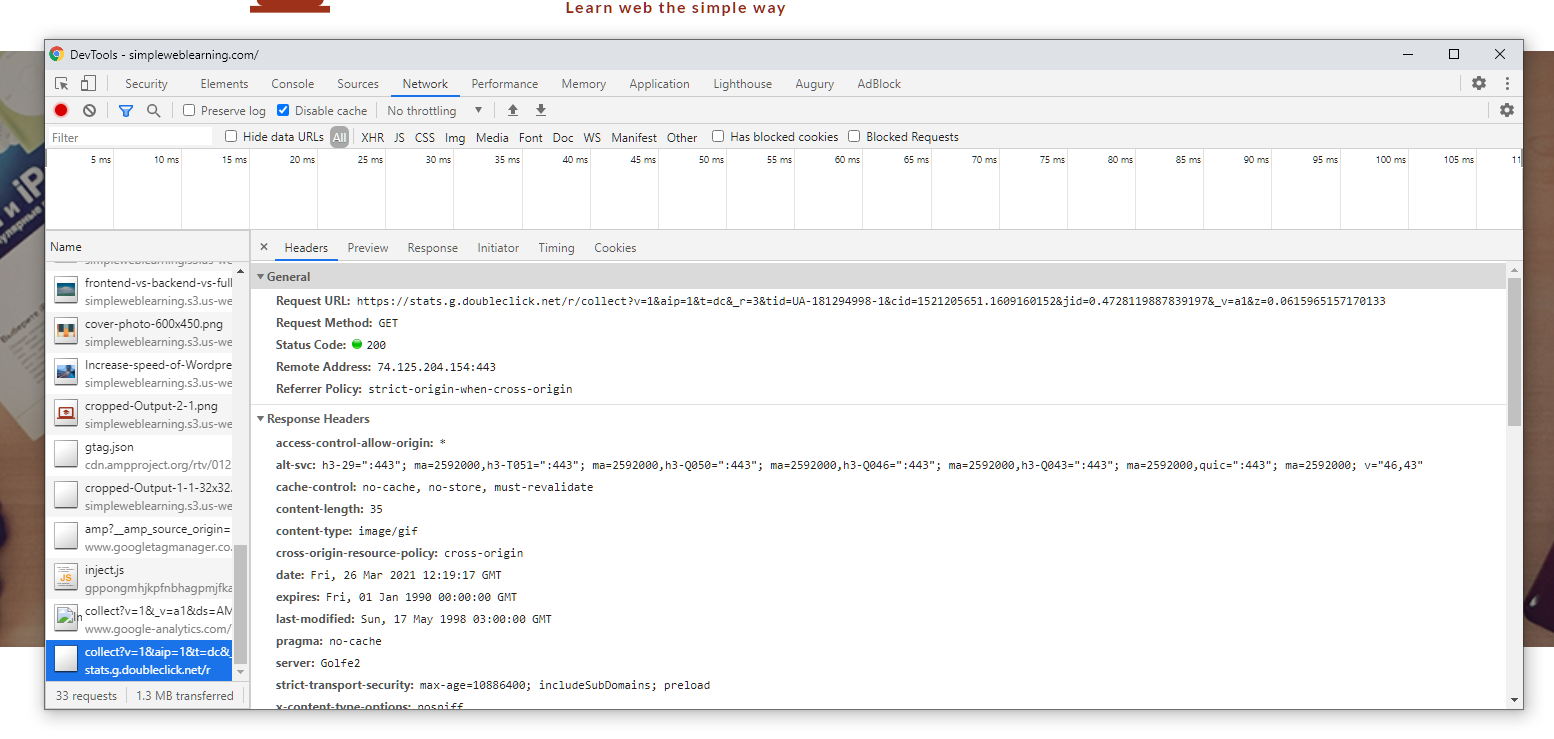Open the Security panel tab

coord(146,84)
